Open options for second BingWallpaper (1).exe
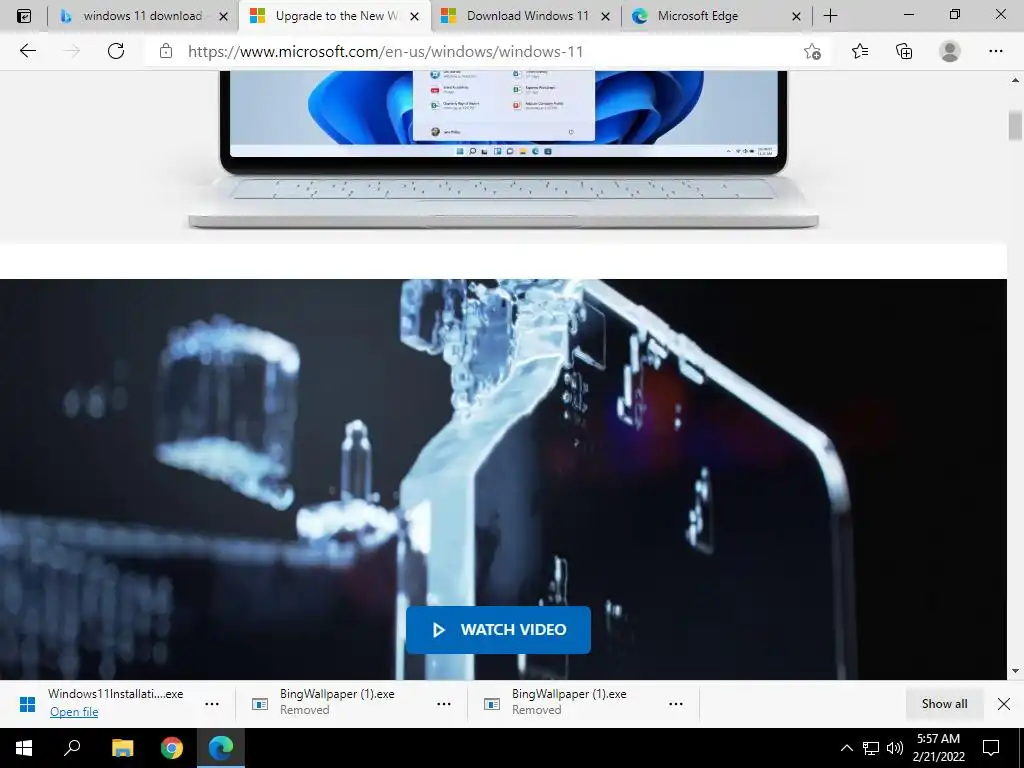 click(676, 704)
